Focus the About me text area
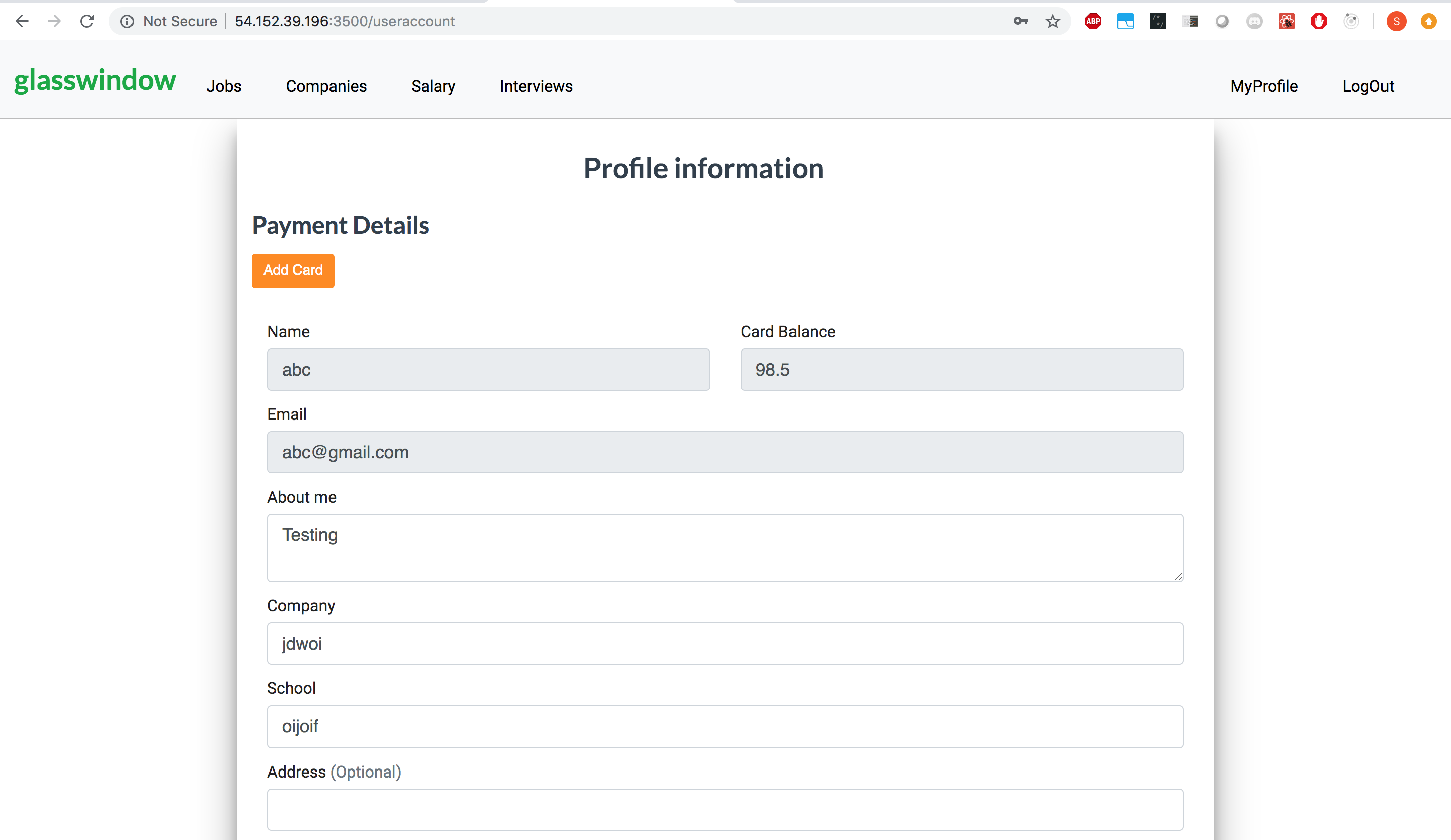 (x=724, y=547)
